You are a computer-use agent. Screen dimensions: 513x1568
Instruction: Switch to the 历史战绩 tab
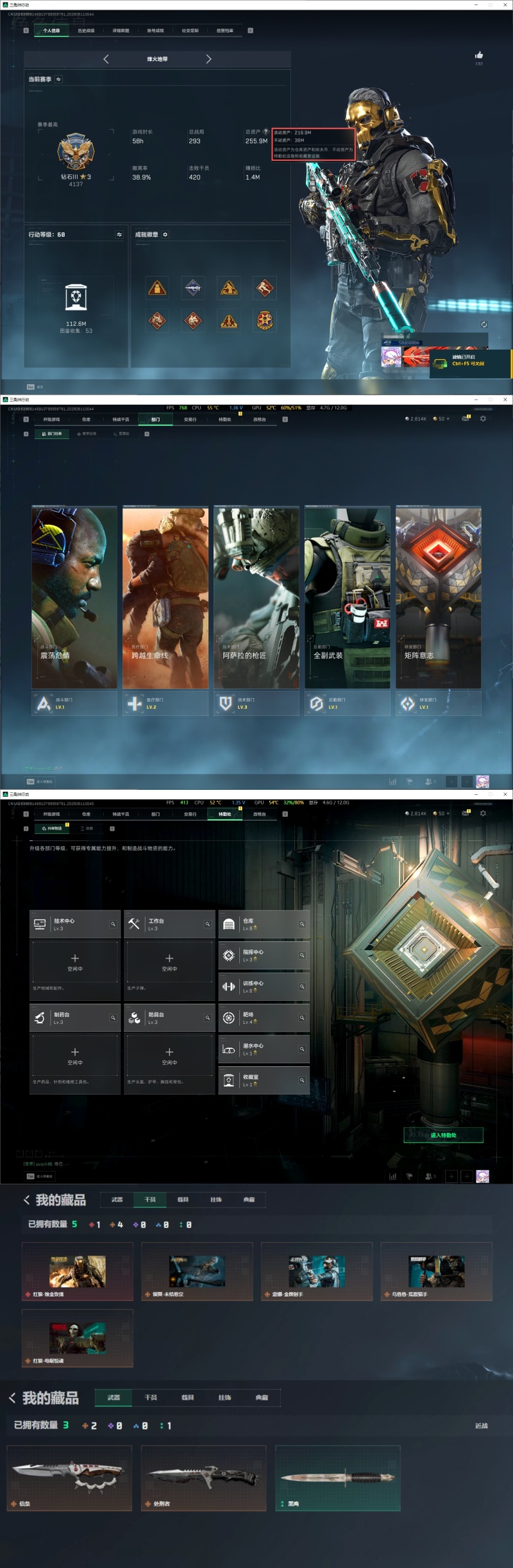(86, 31)
